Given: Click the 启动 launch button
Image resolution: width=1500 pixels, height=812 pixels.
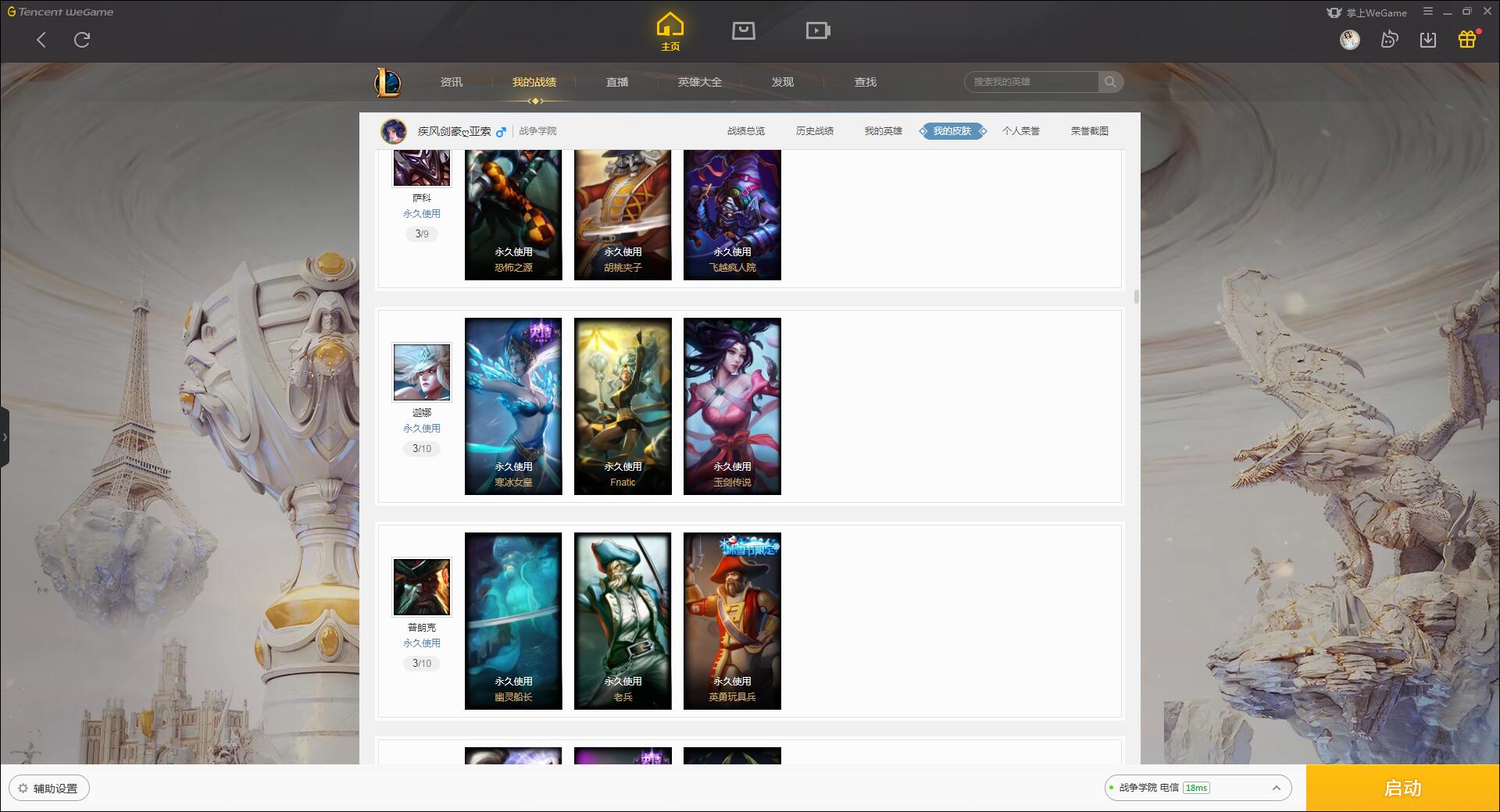Looking at the screenshot, I should [x=1403, y=789].
